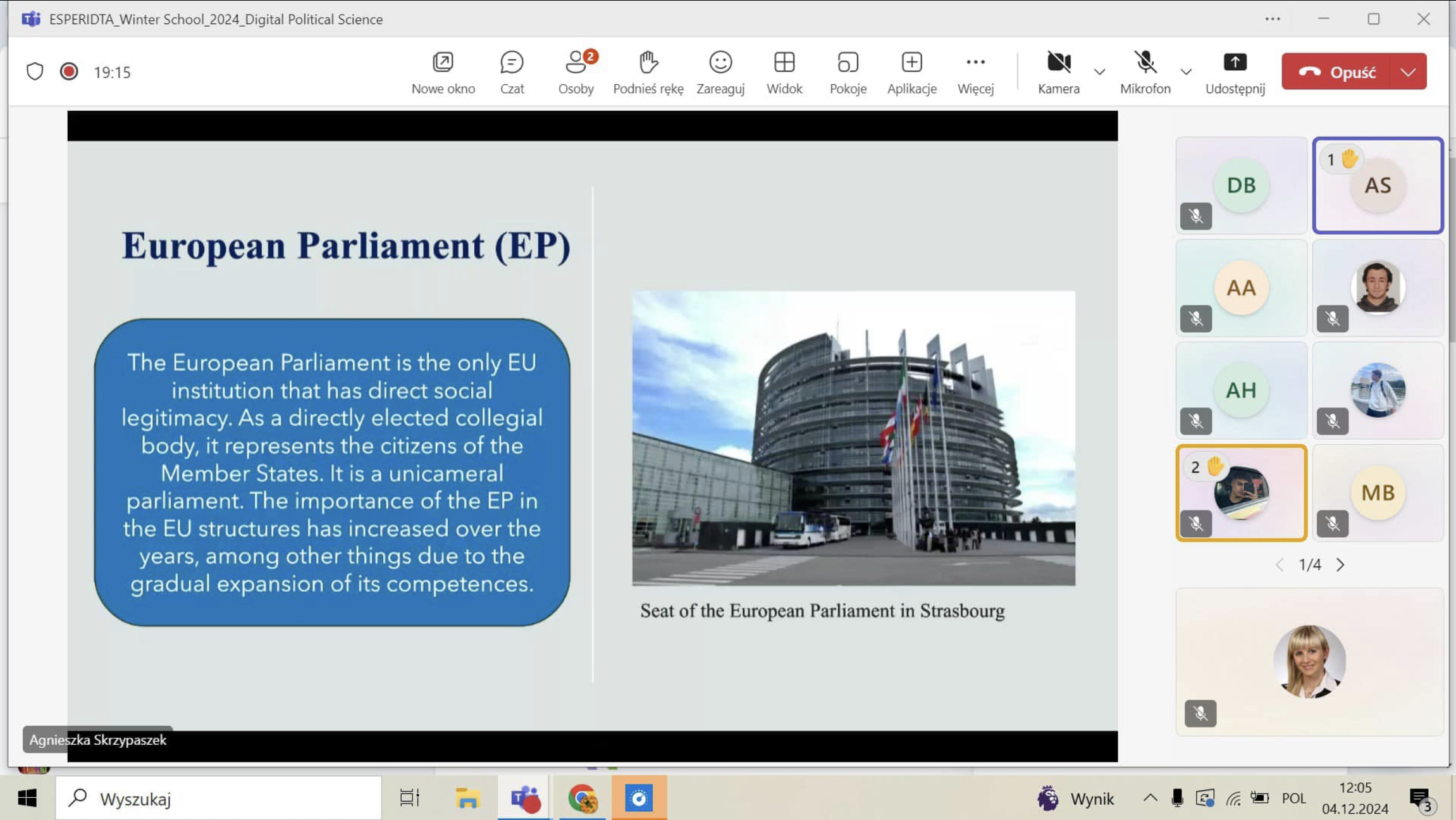Select the MB participant tile
This screenshot has width=1456, height=820.
[1378, 493]
